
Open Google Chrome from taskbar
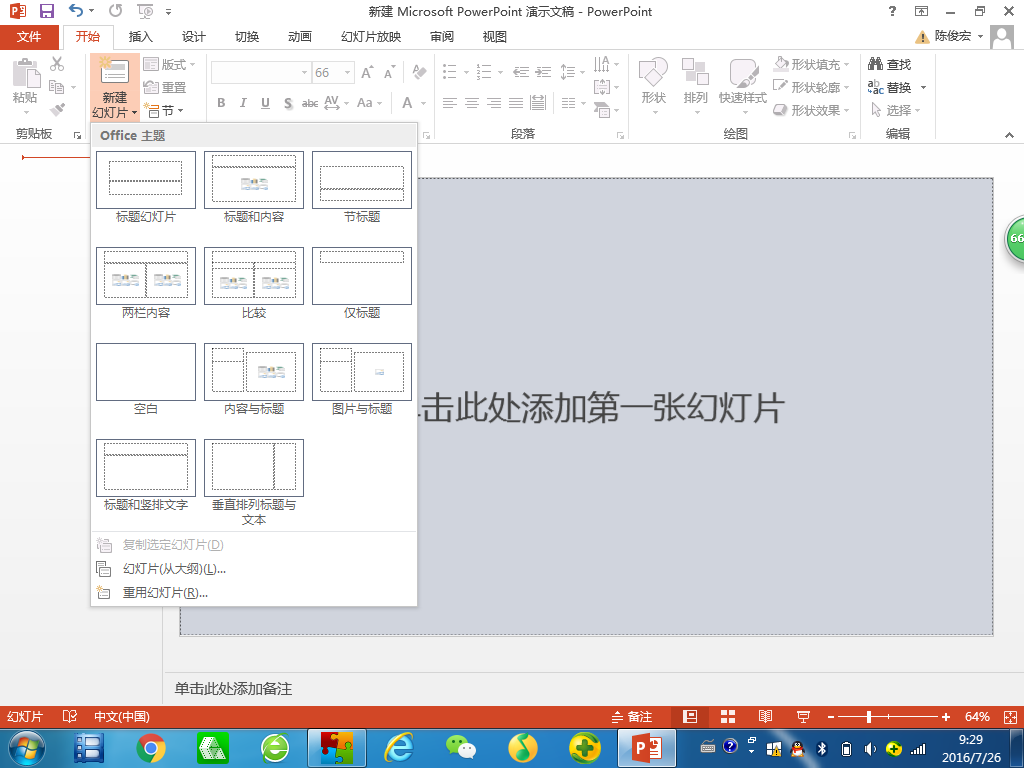coord(151,748)
